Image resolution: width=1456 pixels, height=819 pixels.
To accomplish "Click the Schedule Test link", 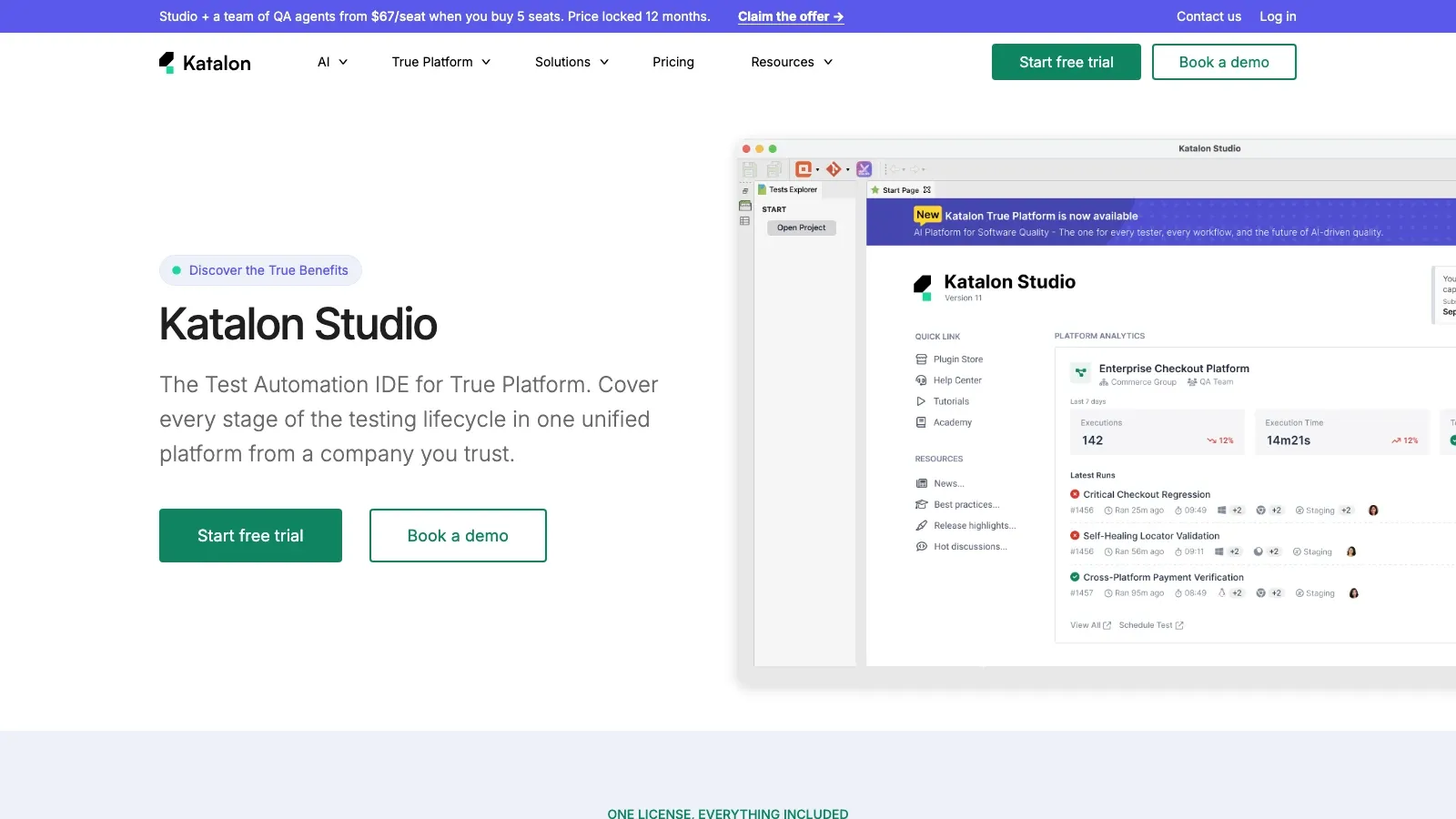I will click(1151, 625).
